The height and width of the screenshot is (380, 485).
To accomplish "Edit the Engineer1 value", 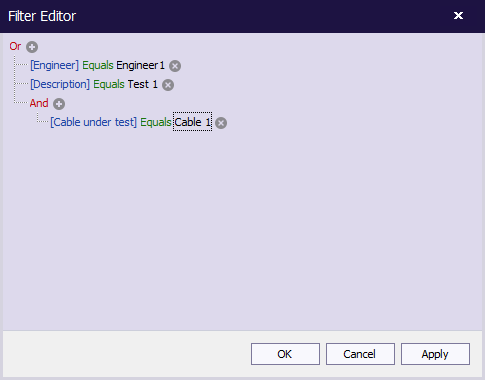I will (141, 65).
